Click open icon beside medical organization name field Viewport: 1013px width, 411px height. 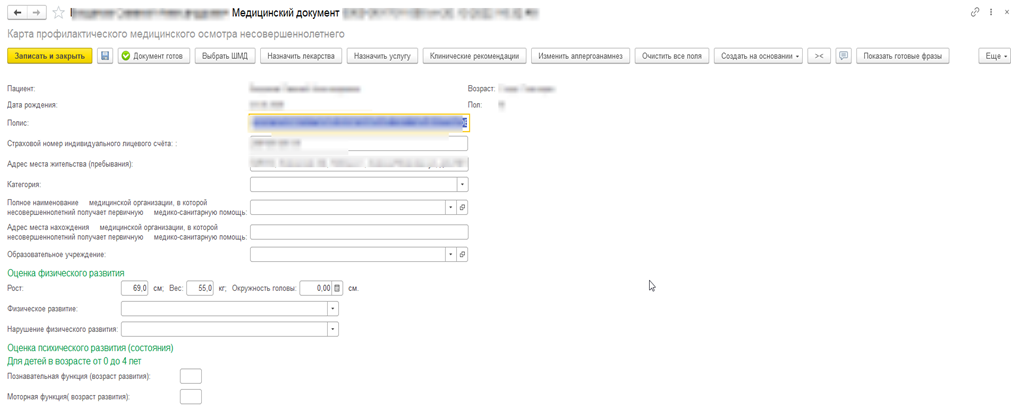463,207
